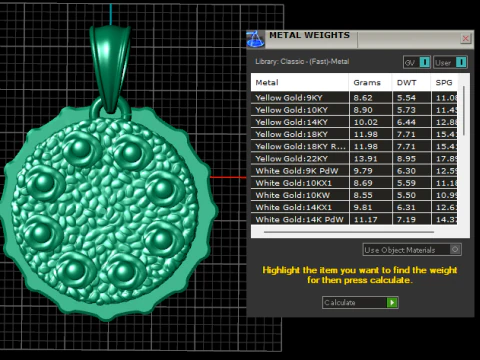Select the Yellow Gold:10KY row
This screenshot has height=360, width=480.
point(354,110)
